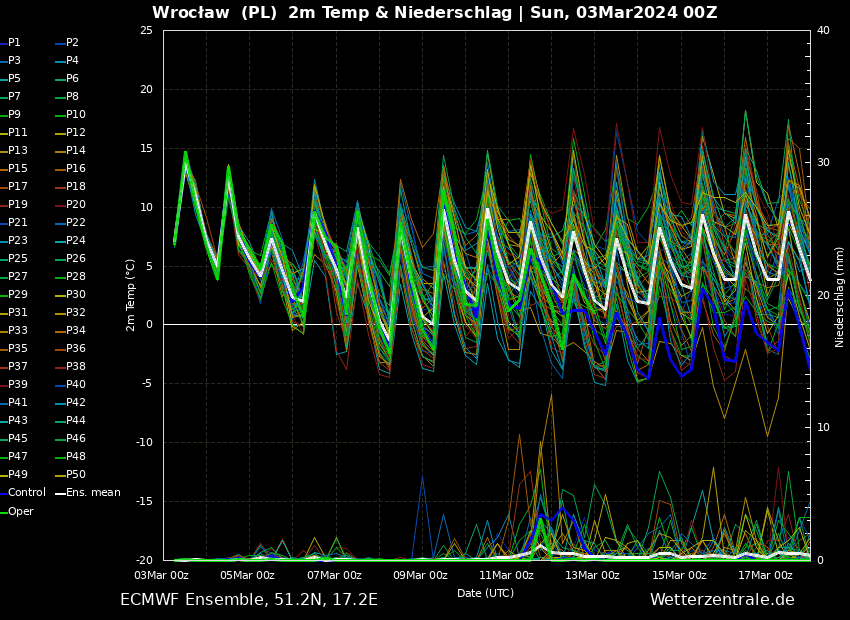850x620 pixels.
Task: Click the 03Mar 00z tick label
Action: tap(162, 576)
